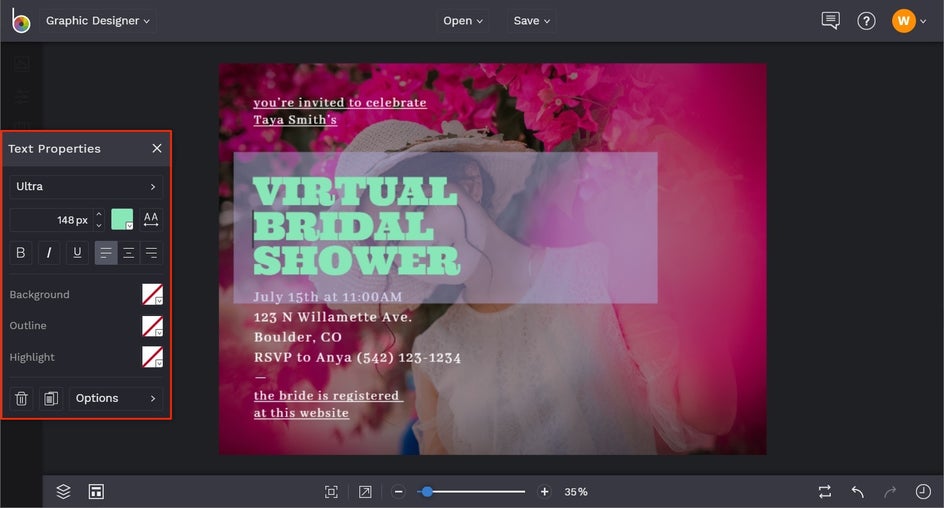
Task: Select center text alignment
Action: pos(129,253)
